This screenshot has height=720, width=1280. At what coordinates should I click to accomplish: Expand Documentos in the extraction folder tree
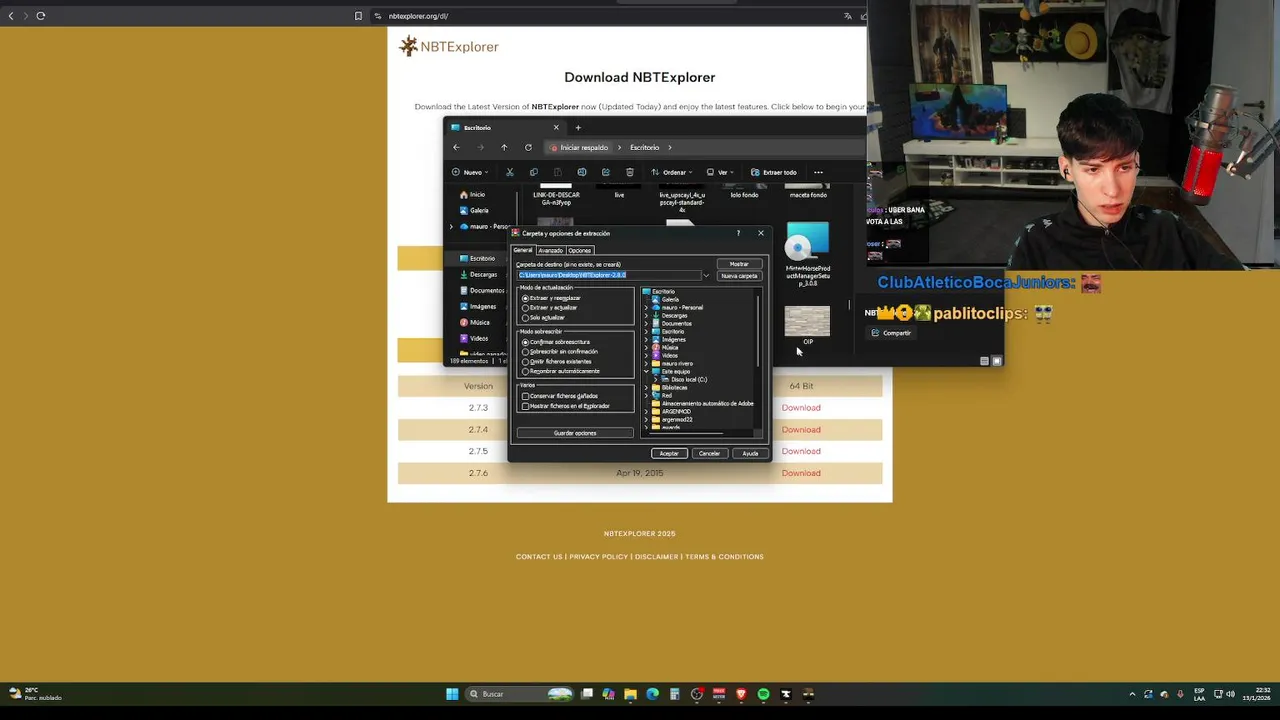[x=646, y=323]
